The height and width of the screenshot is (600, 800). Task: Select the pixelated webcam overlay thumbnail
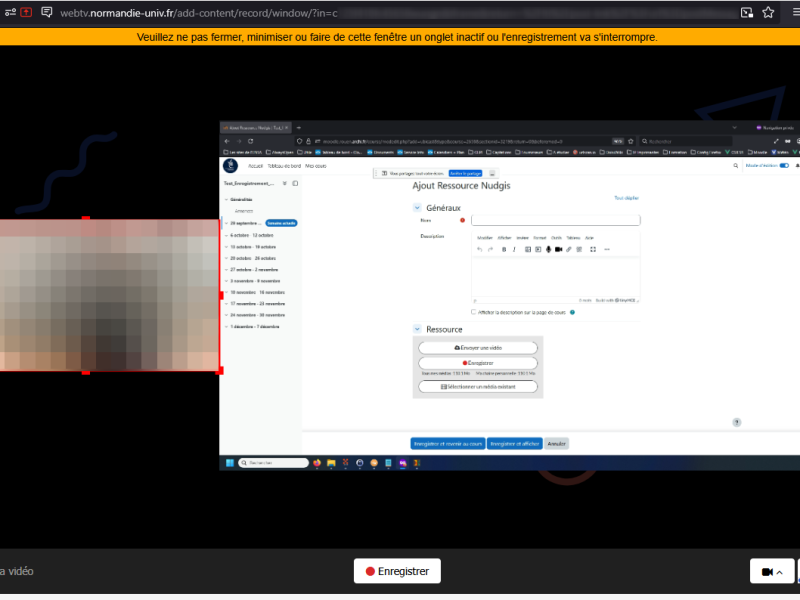coord(109,295)
